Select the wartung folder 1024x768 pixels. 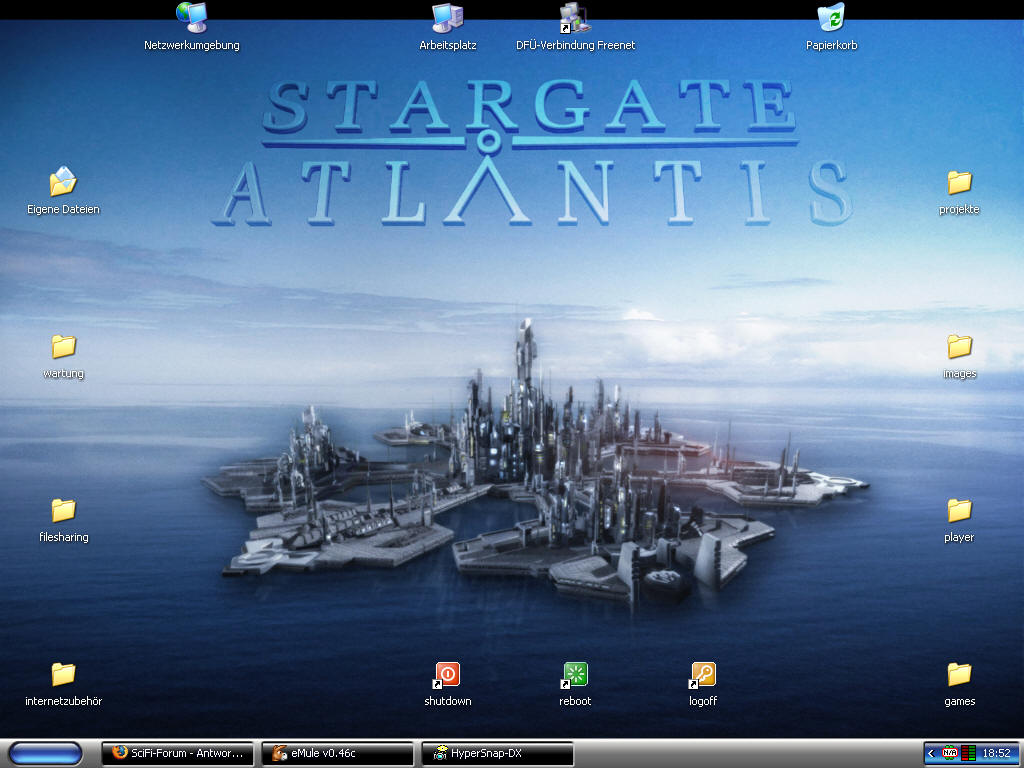[63, 347]
